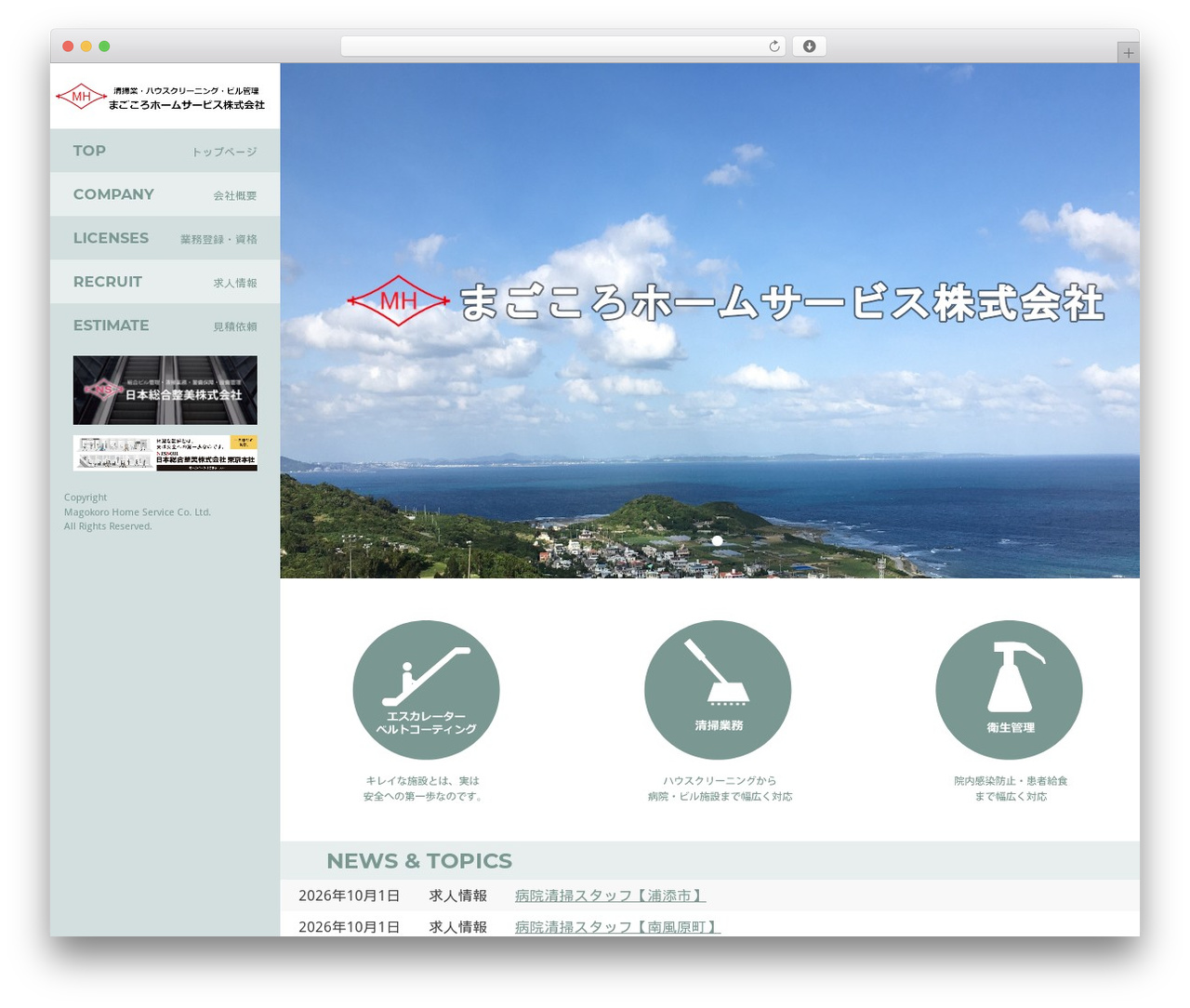Open the TOP menu item
Screen dimensions: 1190x1008
pos(165,151)
